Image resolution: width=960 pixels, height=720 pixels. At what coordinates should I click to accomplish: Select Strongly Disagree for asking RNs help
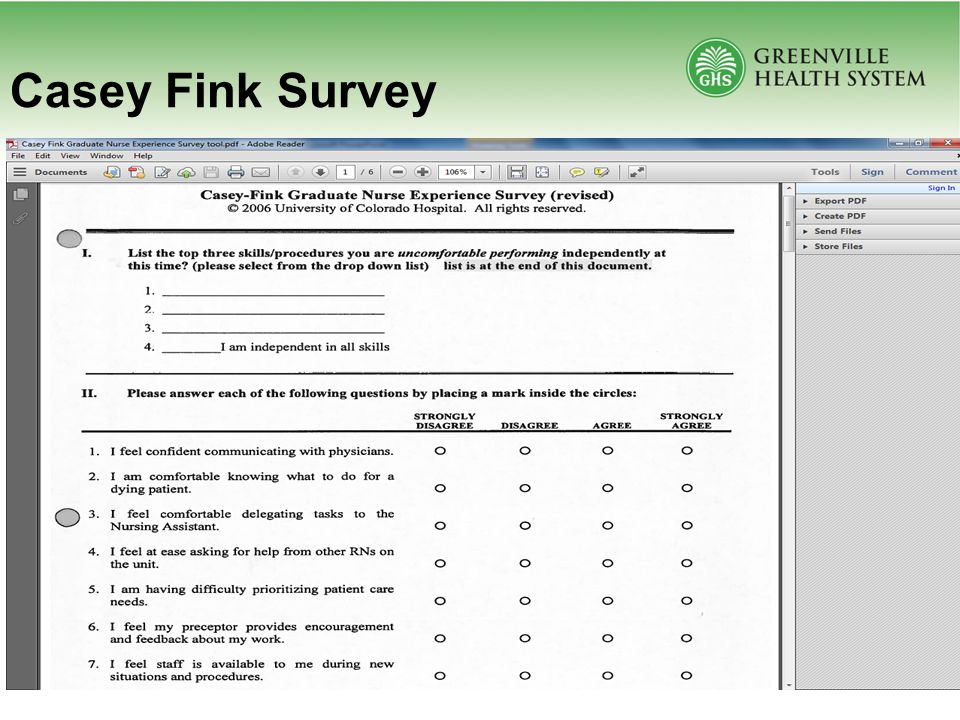(x=440, y=563)
